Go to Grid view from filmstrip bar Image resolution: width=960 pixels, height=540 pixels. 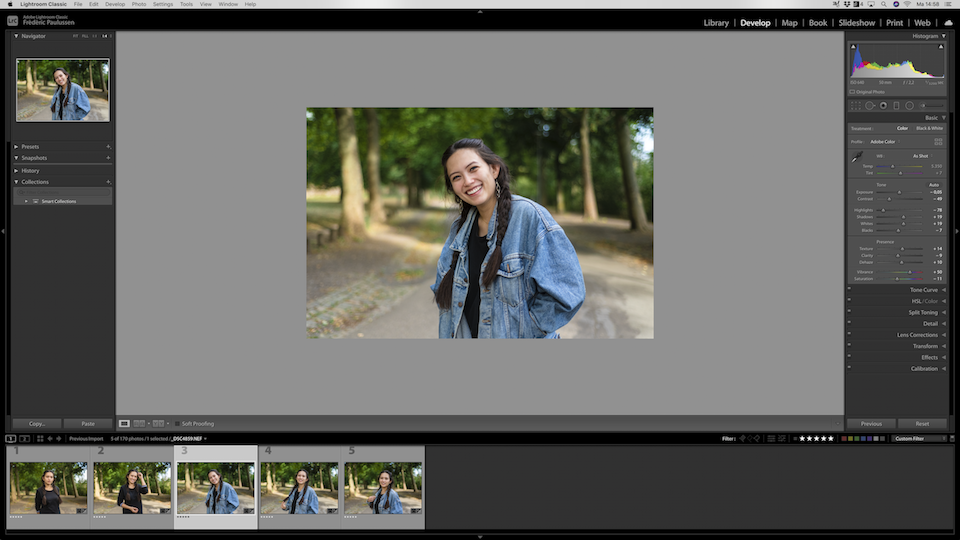[40, 438]
